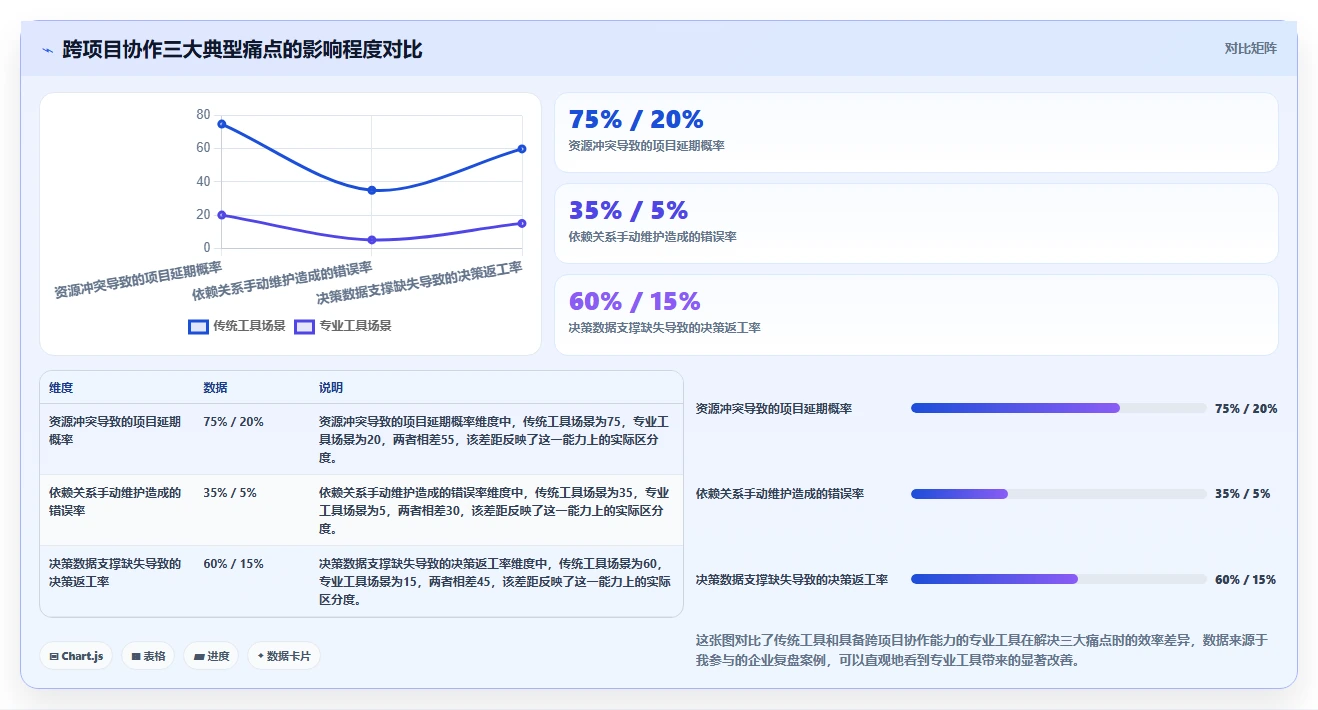This screenshot has width=1318, height=710.
Task: Click the 75% / 20% progress value label
Action: [1246, 409]
